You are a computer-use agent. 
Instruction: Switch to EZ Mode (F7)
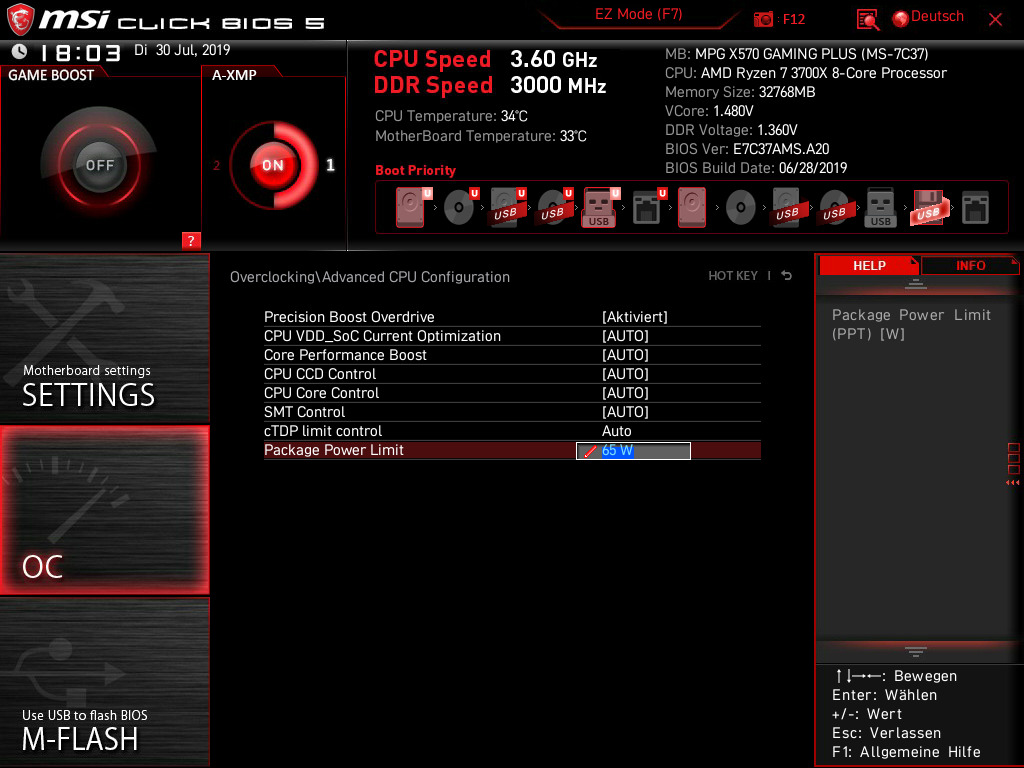coord(639,14)
